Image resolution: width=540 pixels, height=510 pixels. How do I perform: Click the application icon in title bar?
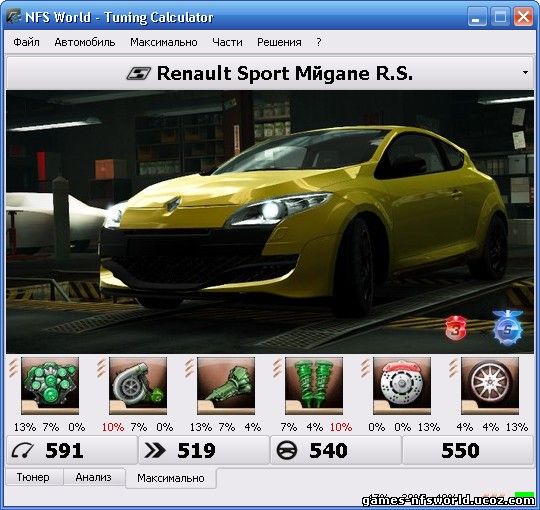tap(14, 16)
